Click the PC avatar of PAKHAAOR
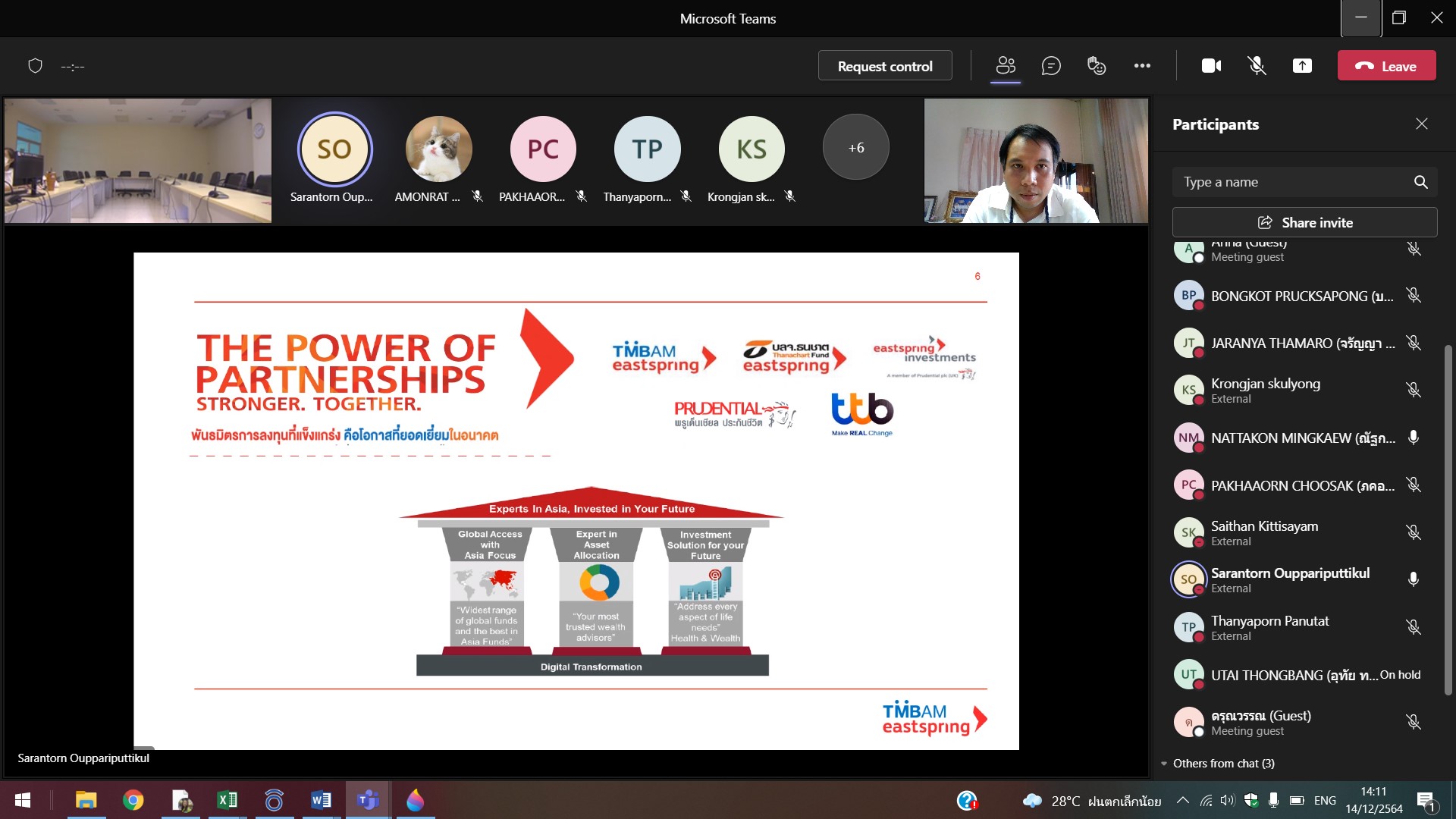 pyautogui.click(x=543, y=149)
